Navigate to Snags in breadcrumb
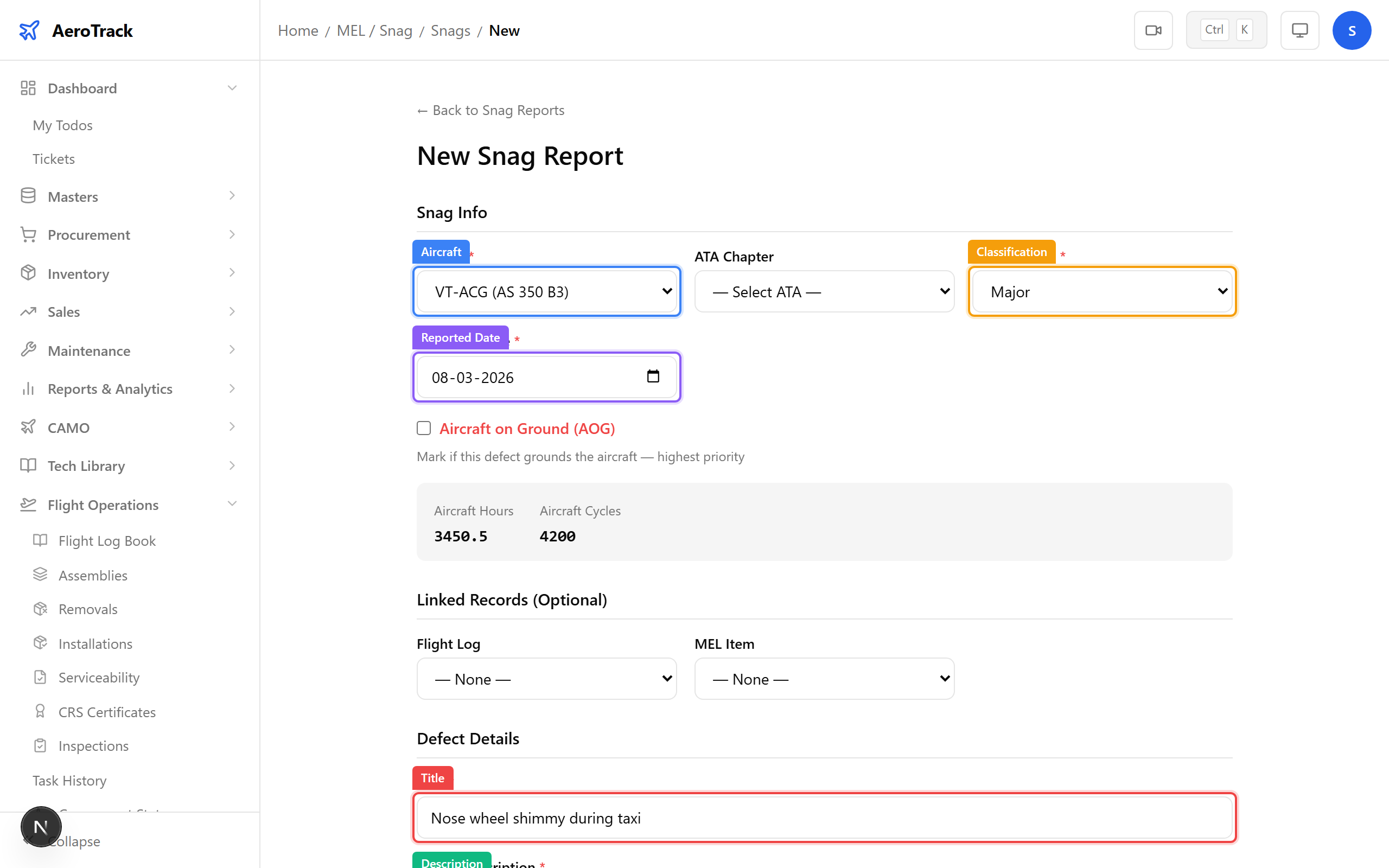Screen dimensions: 1389x868 pos(450,30)
